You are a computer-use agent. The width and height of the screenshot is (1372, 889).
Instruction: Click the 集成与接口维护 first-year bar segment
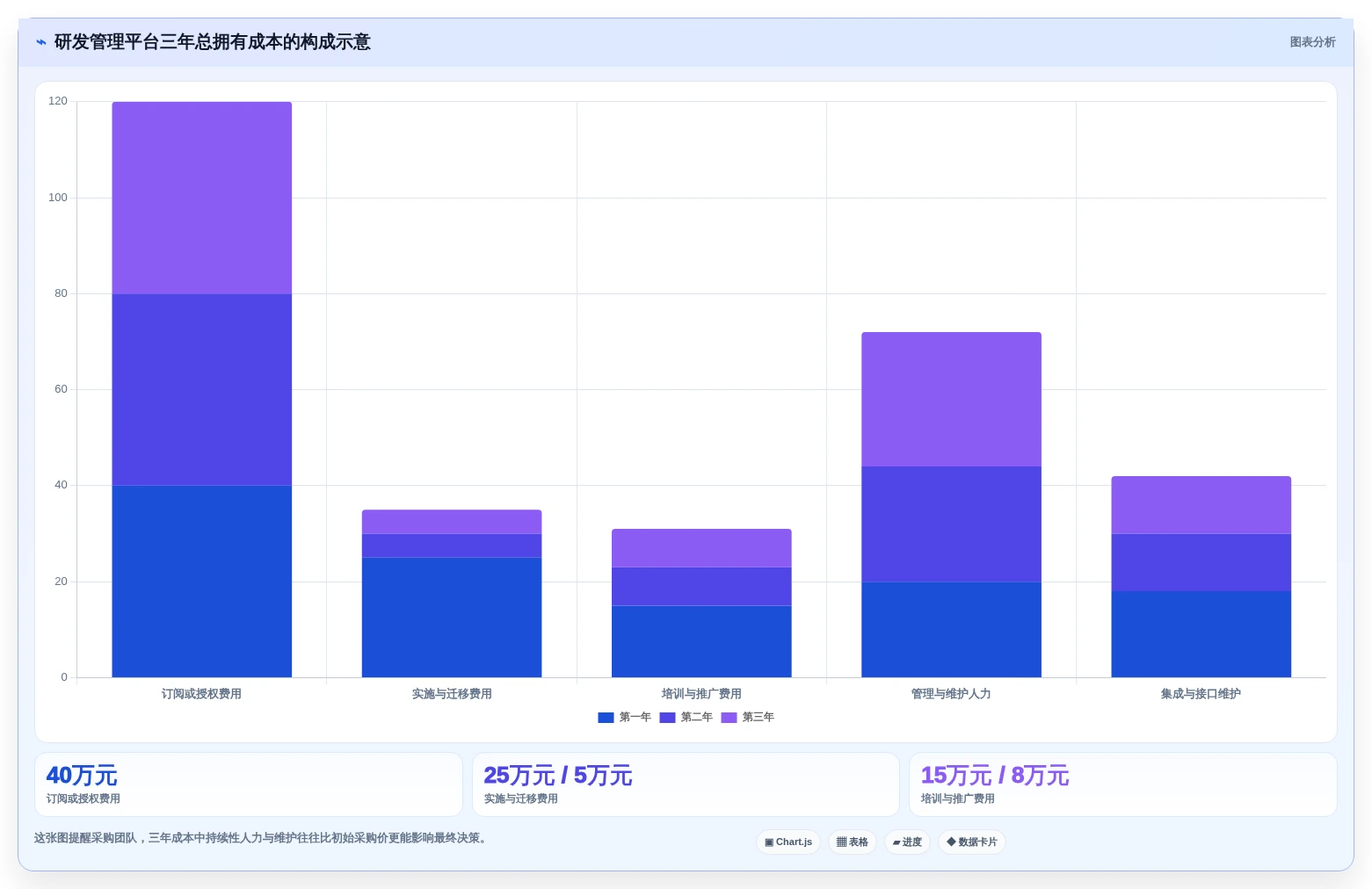click(x=1201, y=634)
